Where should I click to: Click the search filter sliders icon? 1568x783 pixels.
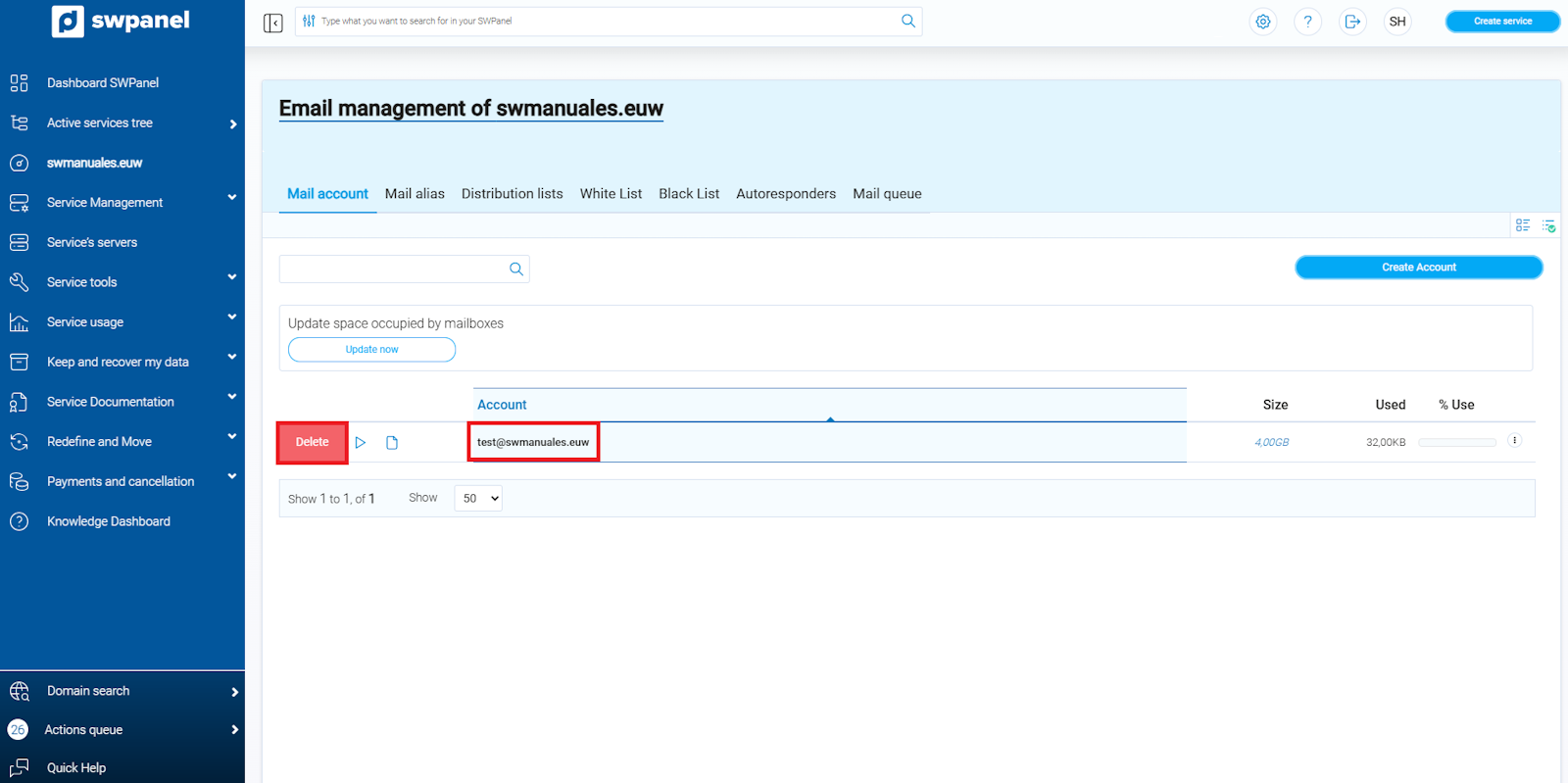click(x=310, y=22)
